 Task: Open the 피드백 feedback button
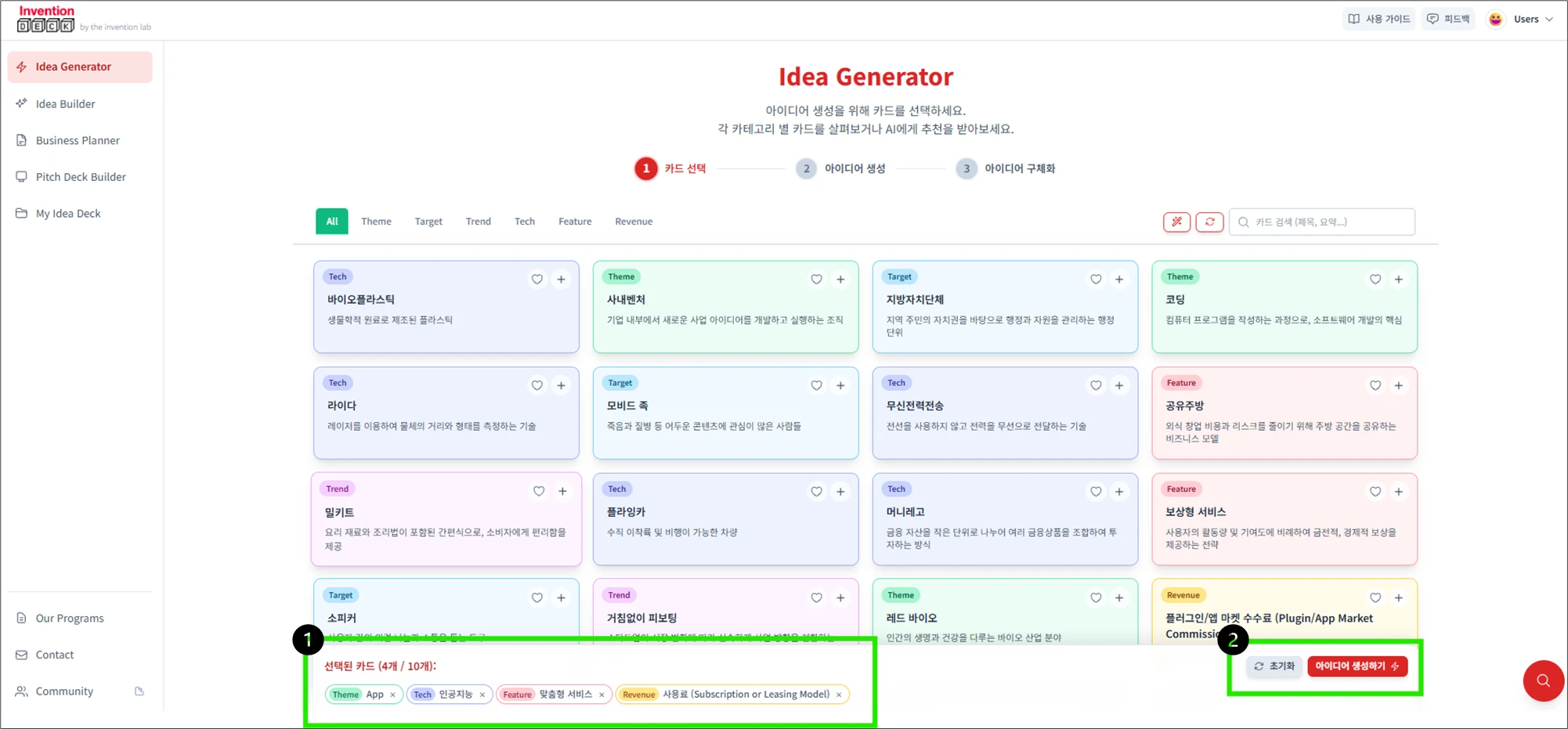click(x=1448, y=19)
